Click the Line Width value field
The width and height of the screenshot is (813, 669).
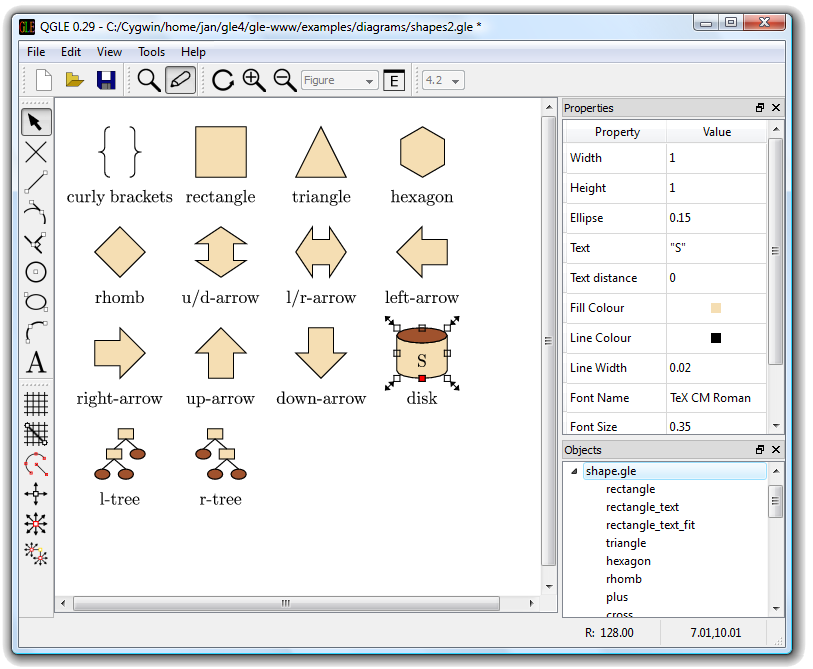coord(715,368)
